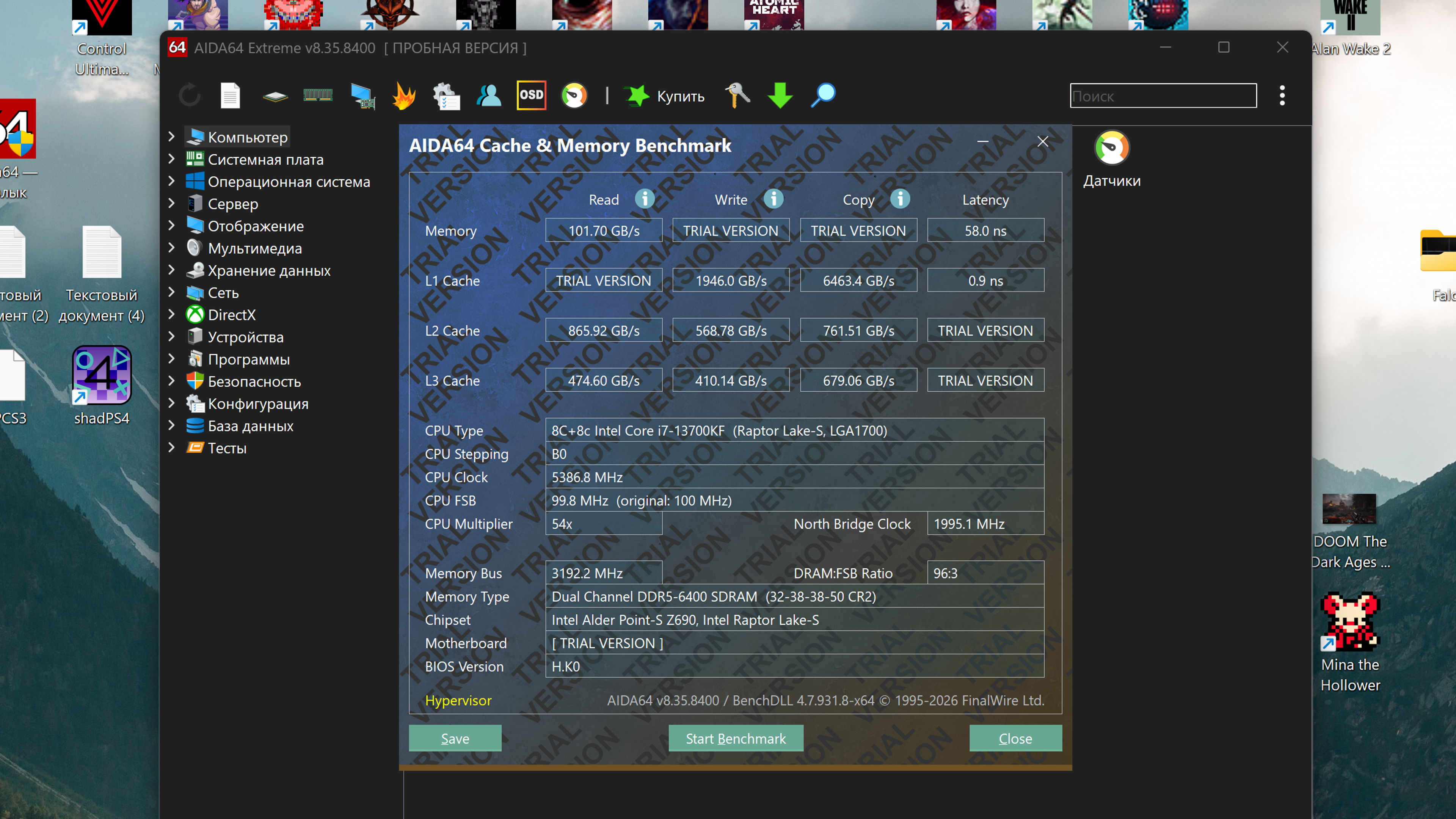The height and width of the screenshot is (819, 1456).
Task: Click the info icon next to Read
Action: coord(645,199)
